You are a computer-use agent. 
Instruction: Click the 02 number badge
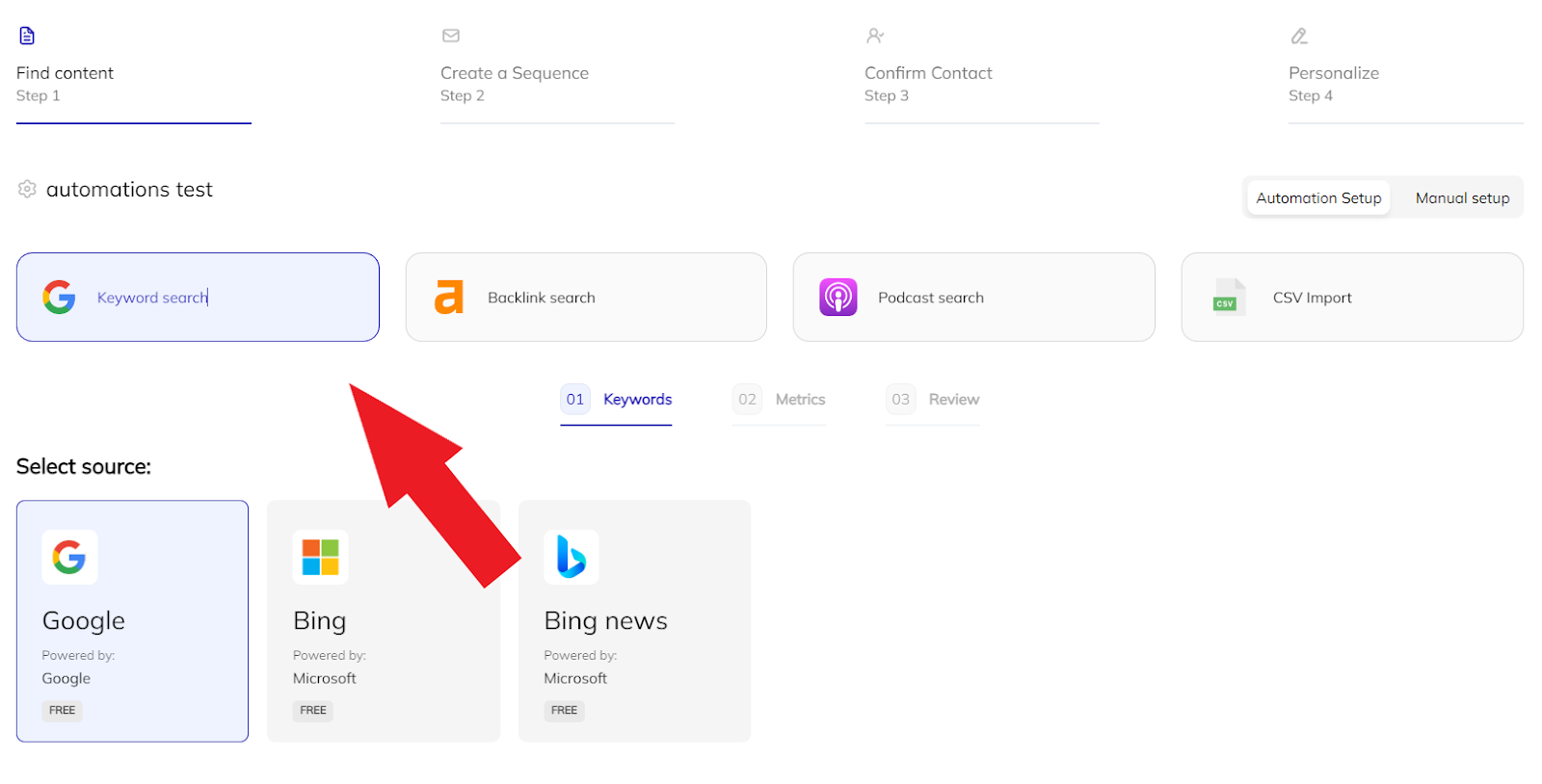pyautogui.click(x=747, y=400)
